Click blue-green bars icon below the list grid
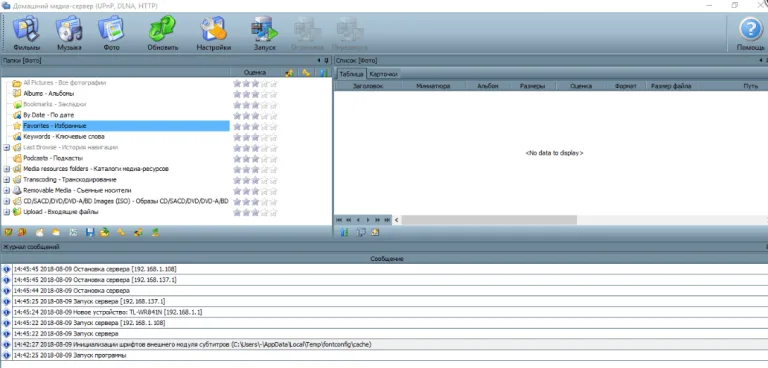The width and height of the screenshot is (768, 368). (x=344, y=232)
